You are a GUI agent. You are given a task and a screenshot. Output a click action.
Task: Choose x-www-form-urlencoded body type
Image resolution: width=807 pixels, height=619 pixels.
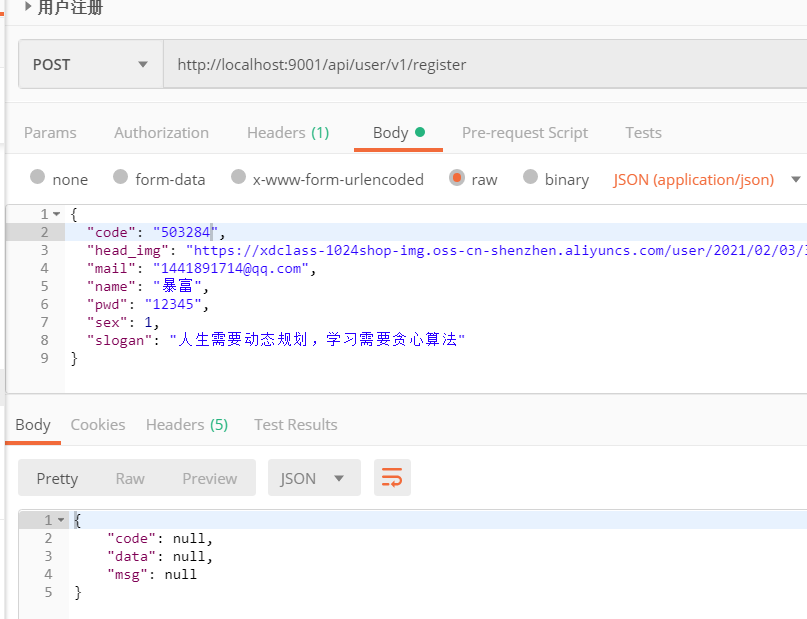(x=238, y=178)
